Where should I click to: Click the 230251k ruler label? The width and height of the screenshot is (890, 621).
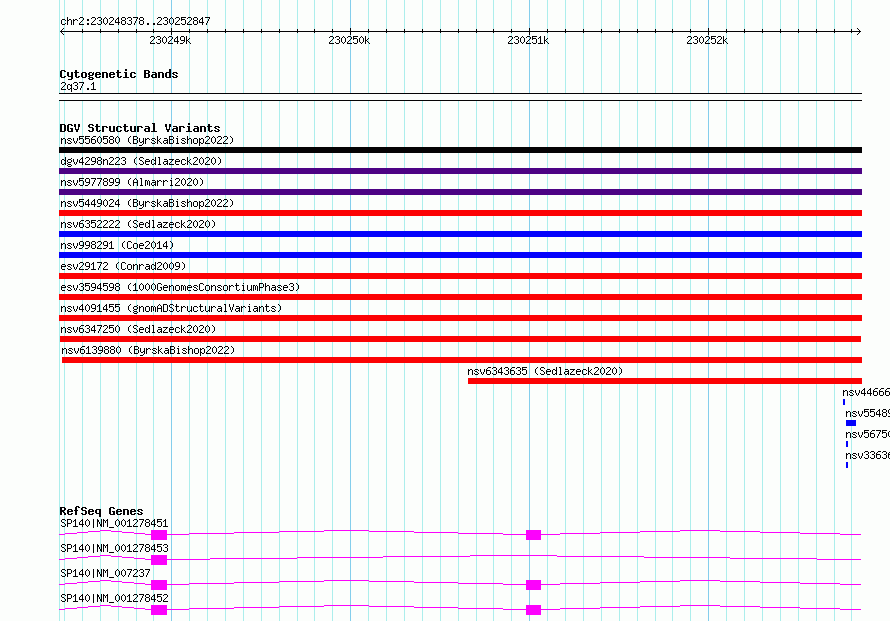[x=528, y=40]
